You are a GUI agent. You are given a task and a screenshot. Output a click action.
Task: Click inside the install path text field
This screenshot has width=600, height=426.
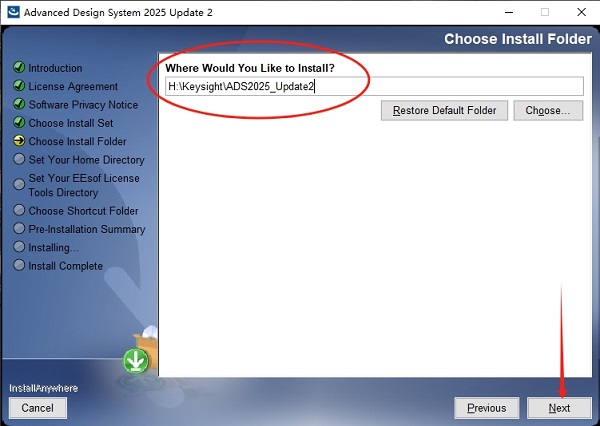[374, 86]
